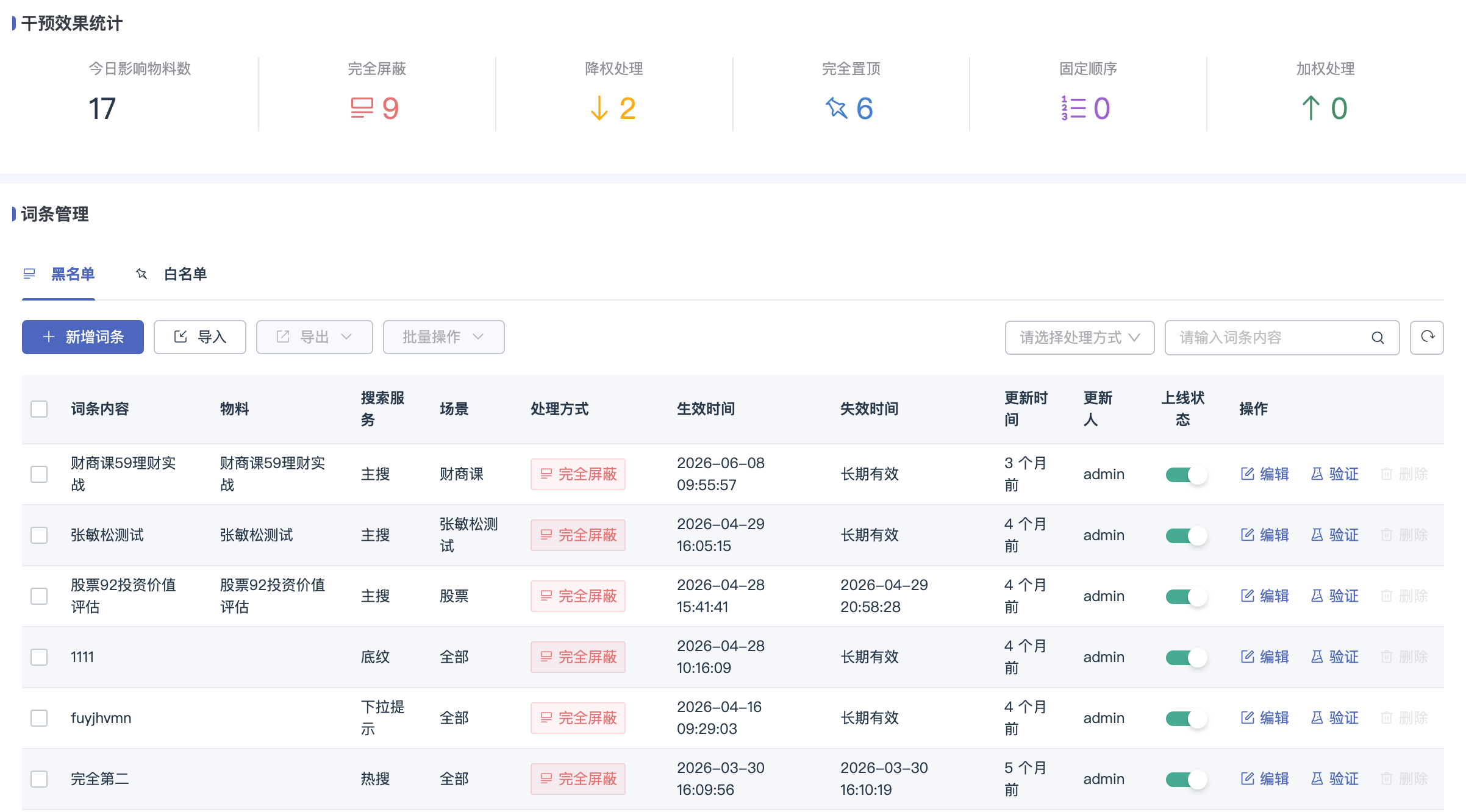The width and height of the screenshot is (1466, 812).
Task: Switch to the 黑名单 tab
Action: (x=59, y=274)
